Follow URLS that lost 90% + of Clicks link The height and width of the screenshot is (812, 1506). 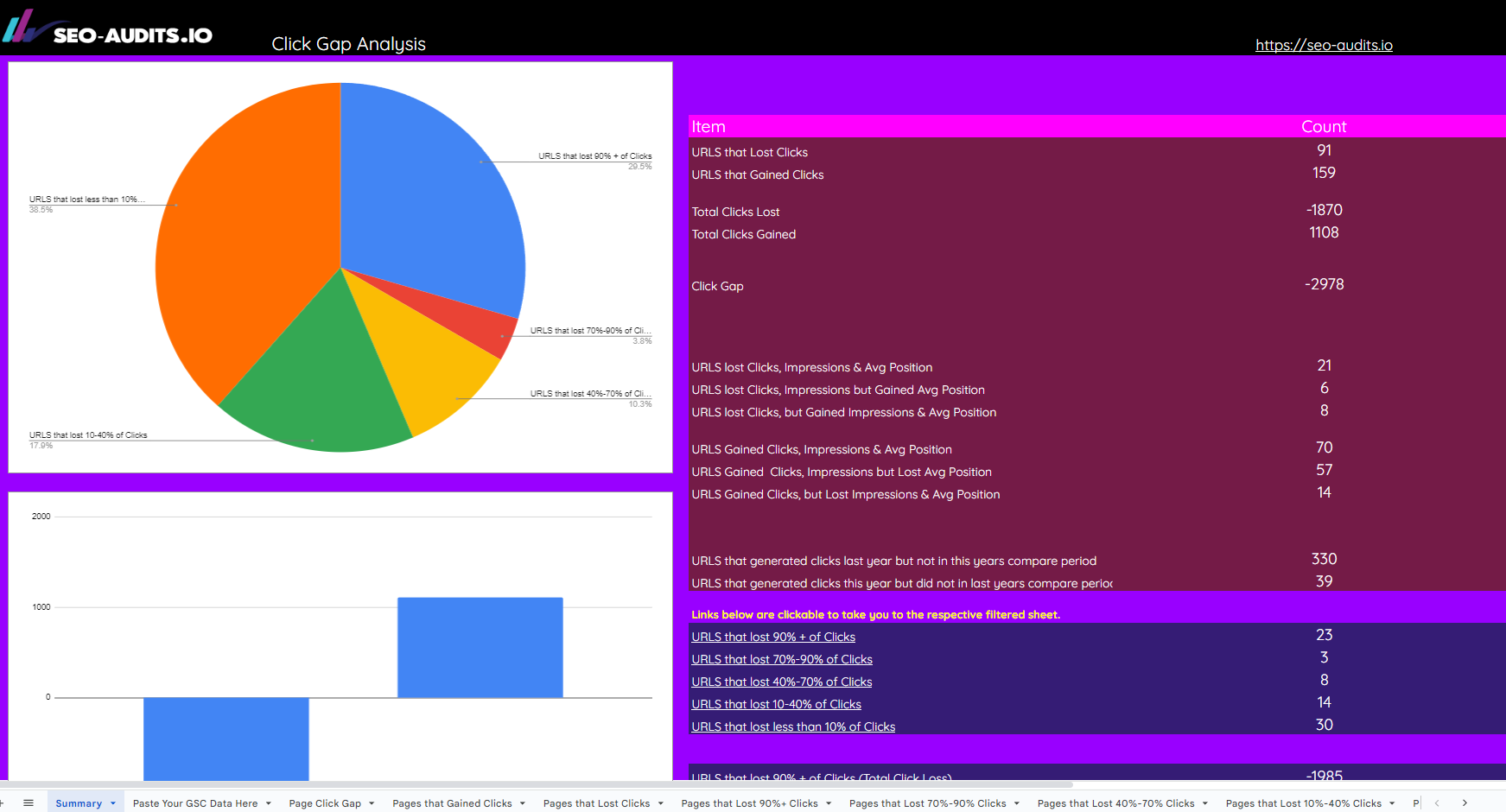point(772,637)
